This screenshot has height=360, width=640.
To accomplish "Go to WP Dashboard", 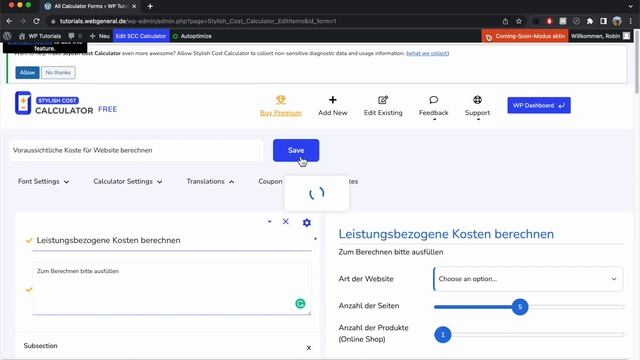I will (x=539, y=105).
